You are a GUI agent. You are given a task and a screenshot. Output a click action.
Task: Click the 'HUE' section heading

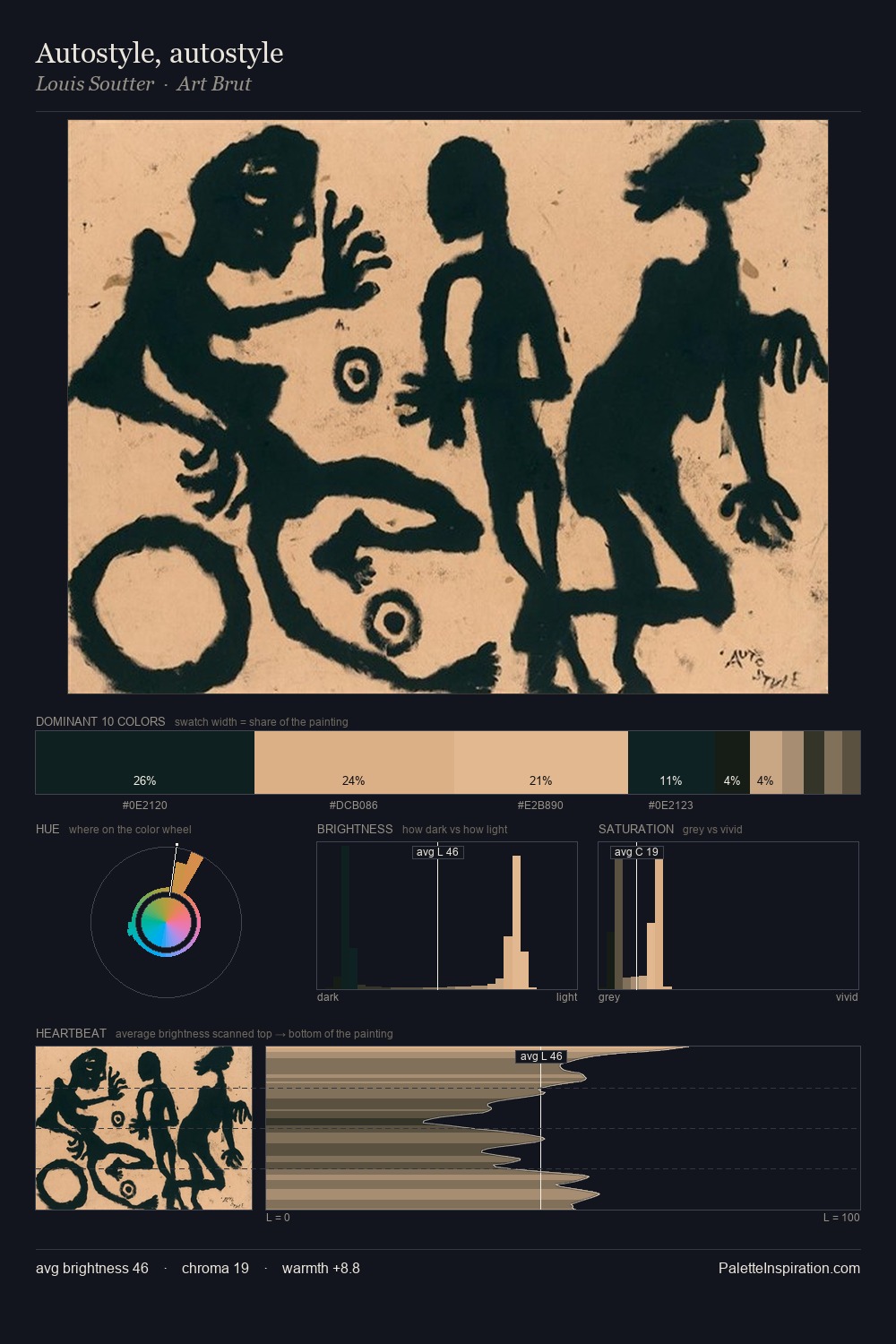click(47, 829)
